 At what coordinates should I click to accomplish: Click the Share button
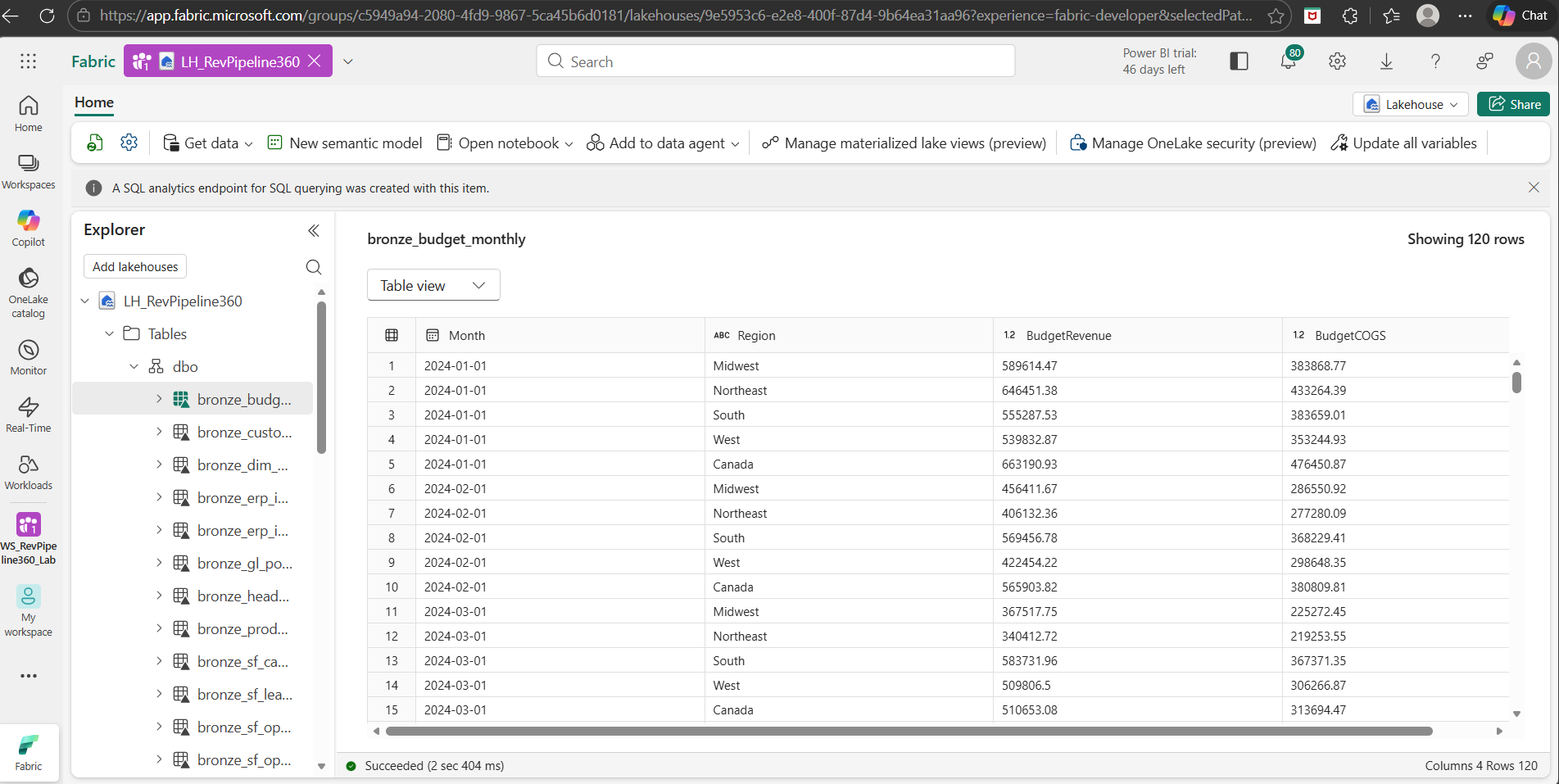coord(1513,104)
